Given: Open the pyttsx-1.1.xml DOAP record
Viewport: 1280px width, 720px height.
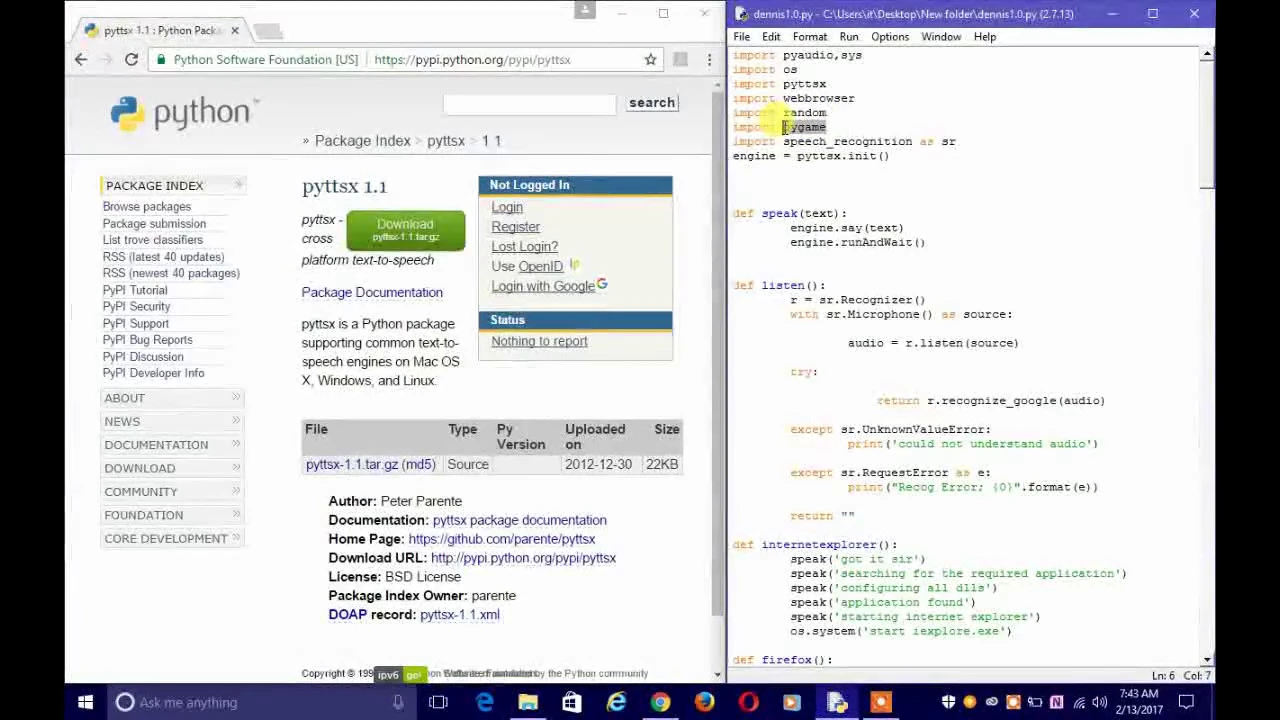Looking at the screenshot, I should pos(459,615).
